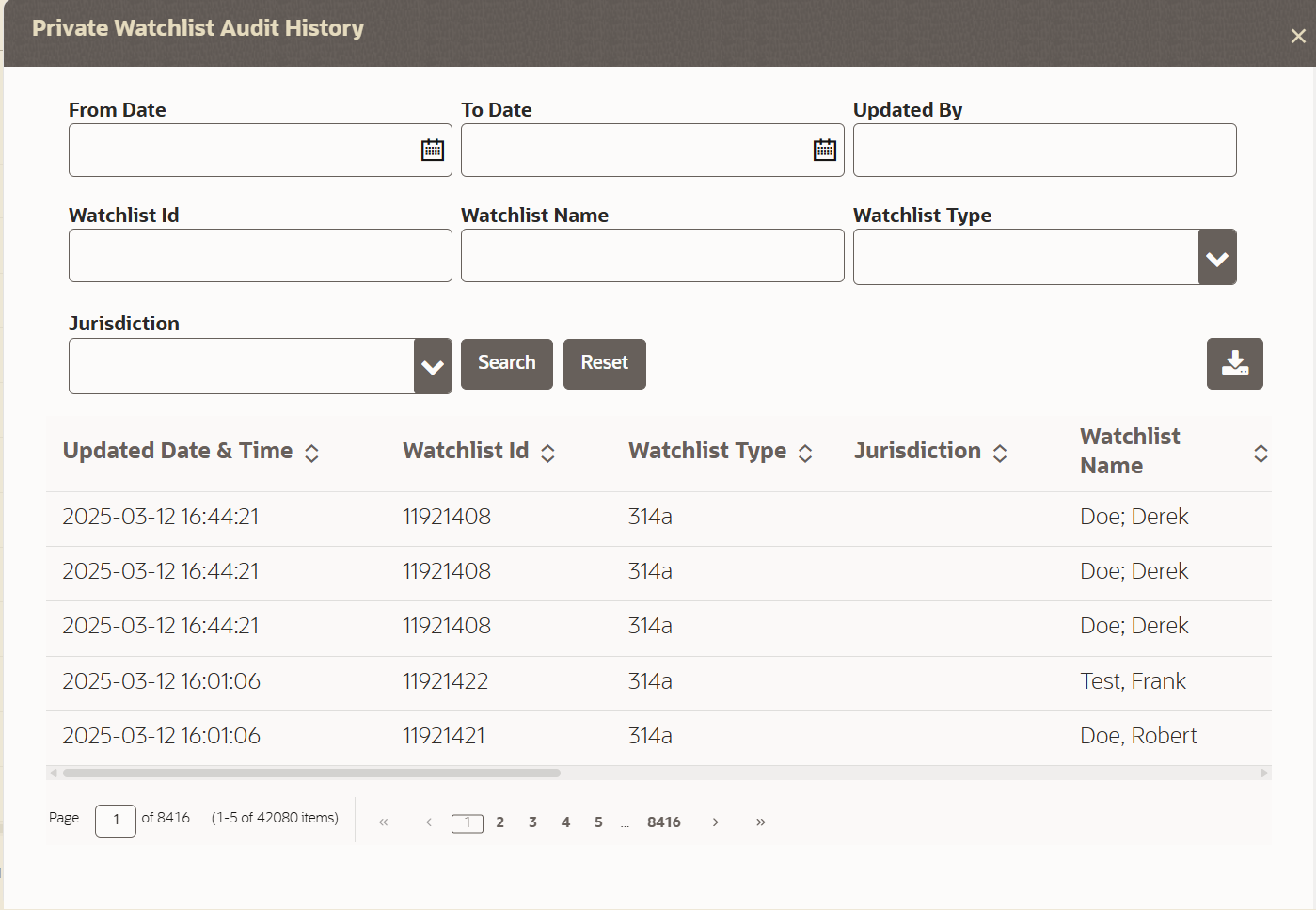Sort the Updated Date & Time column
The height and width of the screenshot is (910, 1316).
(311, 453)
